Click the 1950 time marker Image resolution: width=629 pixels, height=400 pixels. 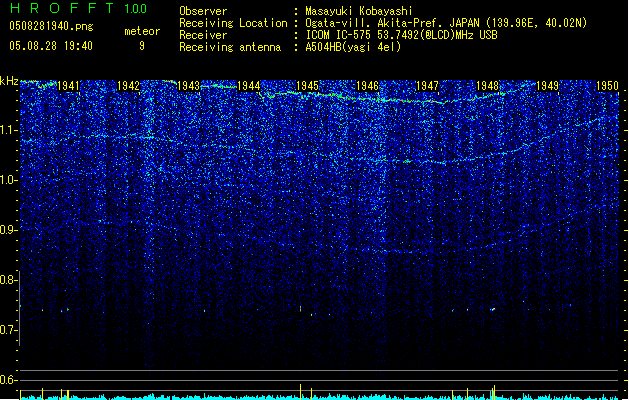click(x=607, y=86)
